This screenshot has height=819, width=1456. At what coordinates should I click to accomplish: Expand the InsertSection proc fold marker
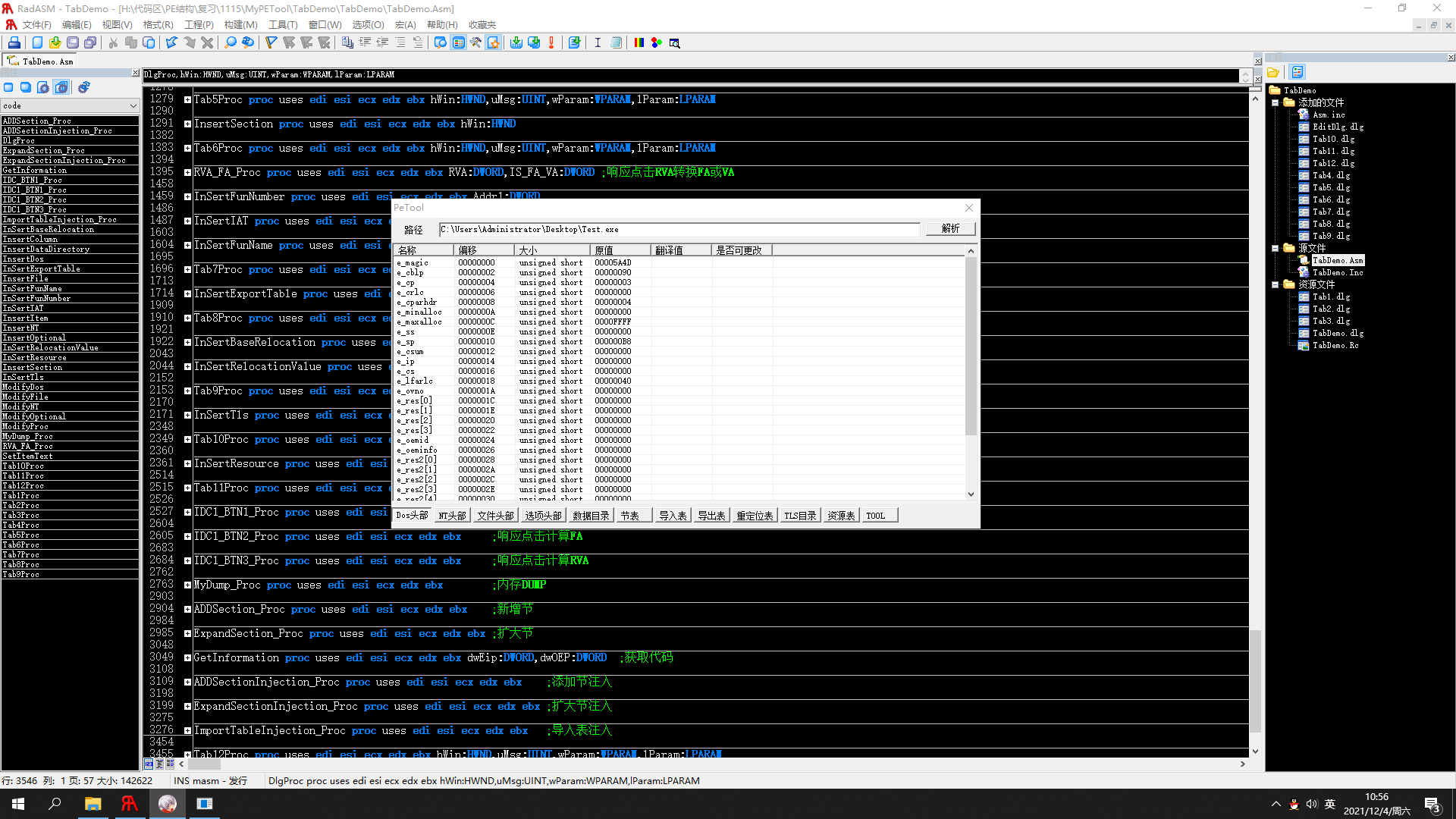pyautogui.click(x=187, y=124)
